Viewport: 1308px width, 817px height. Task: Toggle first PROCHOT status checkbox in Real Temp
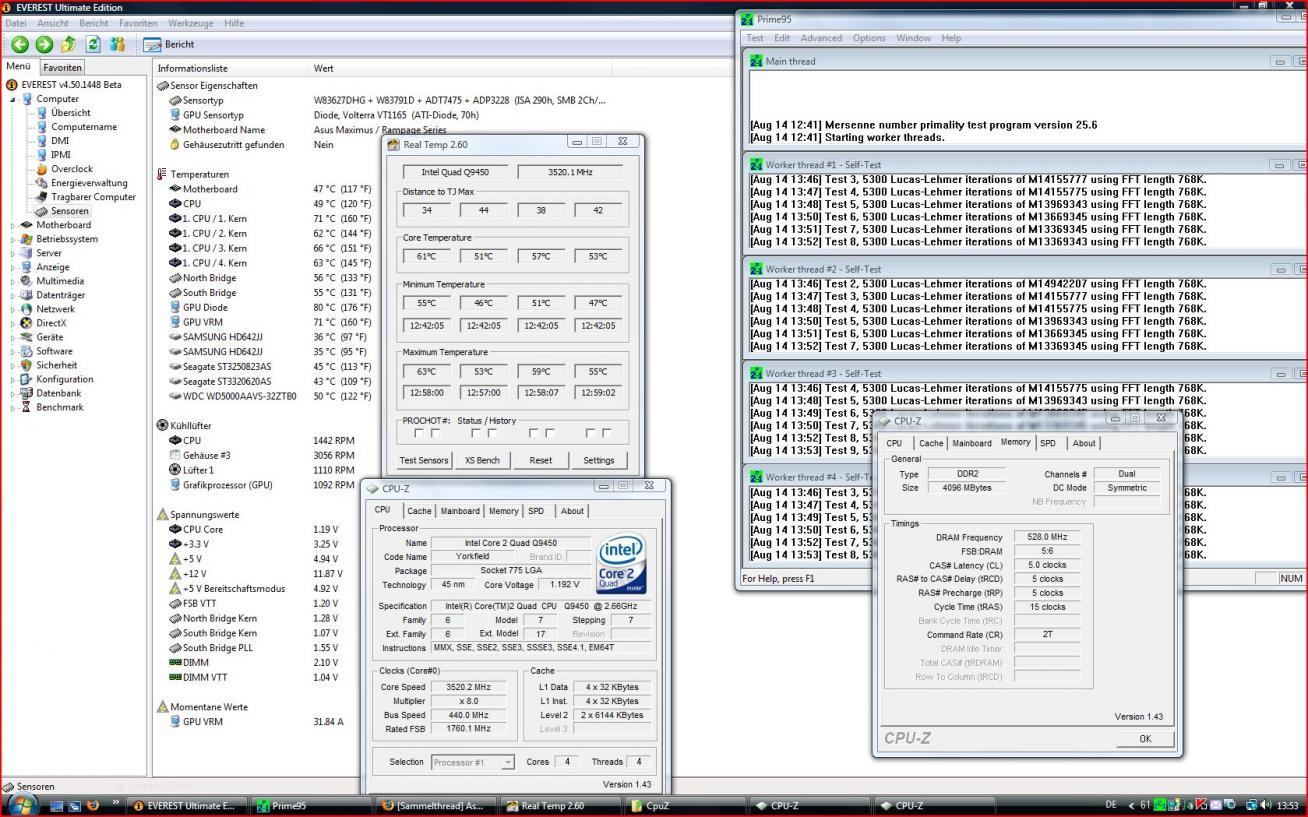point(418,433)
